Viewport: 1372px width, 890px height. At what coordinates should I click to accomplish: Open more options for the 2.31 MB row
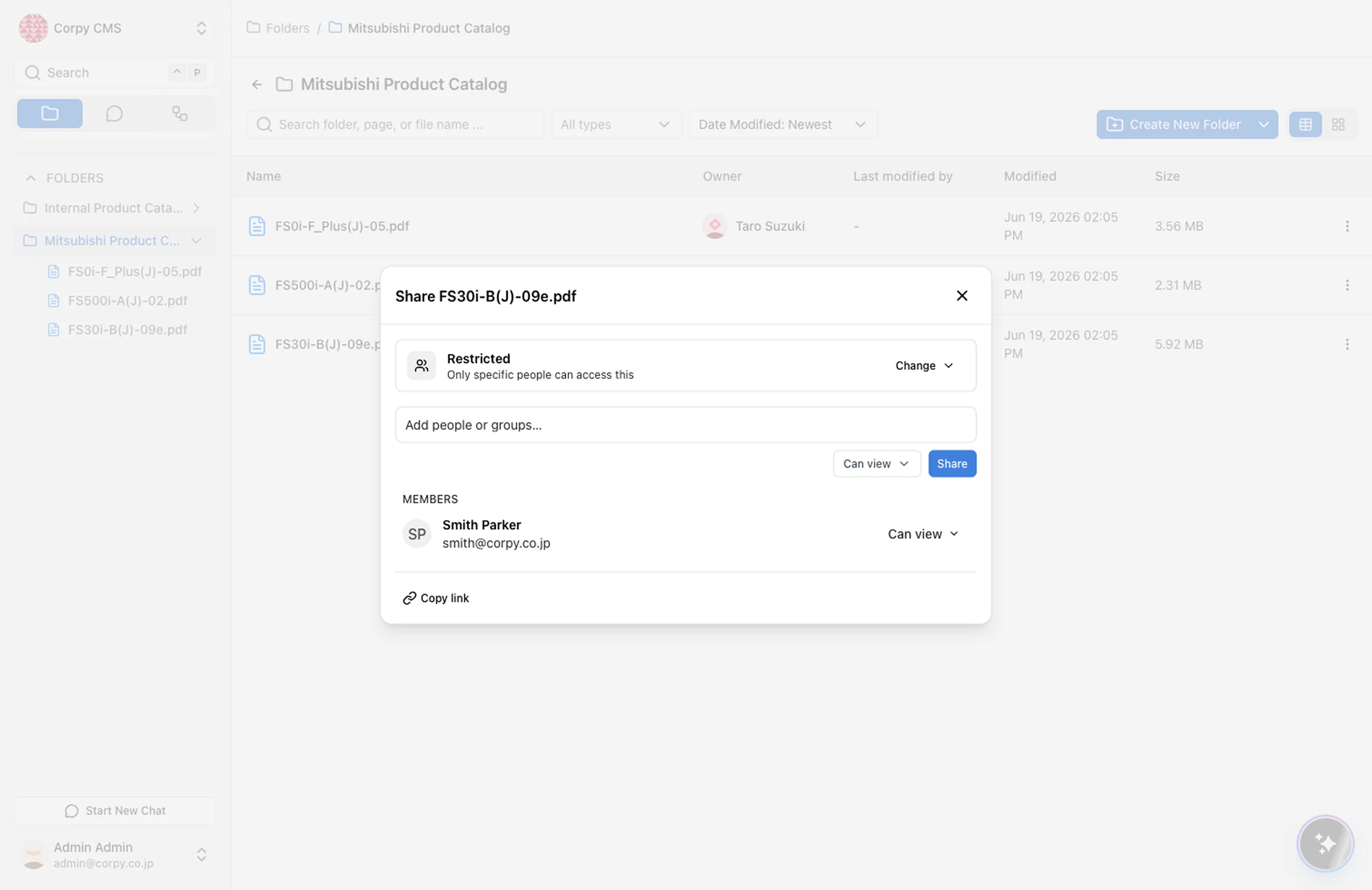[x=1347, y=285]
